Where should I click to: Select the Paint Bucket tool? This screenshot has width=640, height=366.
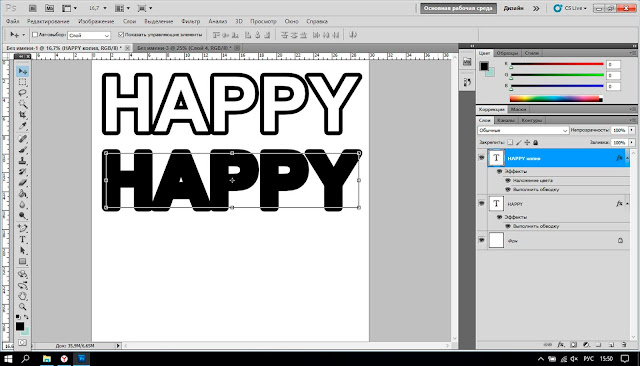click(22, 194)
